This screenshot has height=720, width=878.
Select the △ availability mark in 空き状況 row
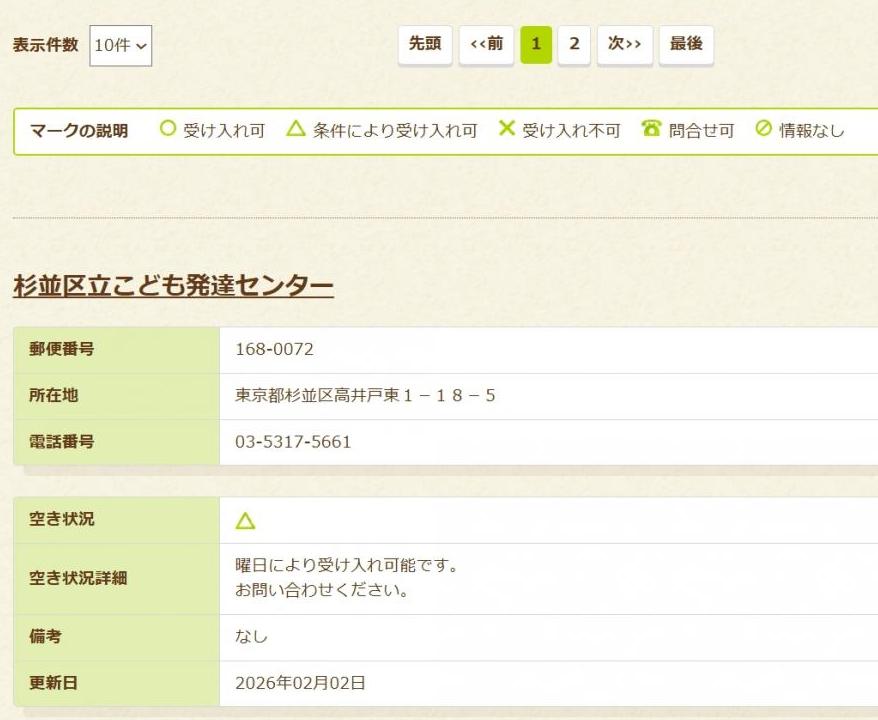pos(247,519)
